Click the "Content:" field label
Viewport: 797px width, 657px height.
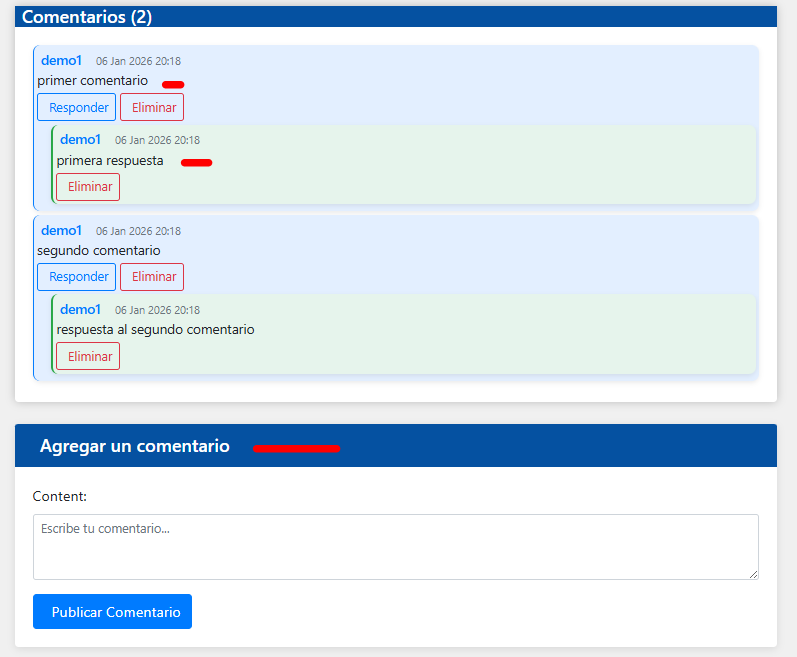60,496
